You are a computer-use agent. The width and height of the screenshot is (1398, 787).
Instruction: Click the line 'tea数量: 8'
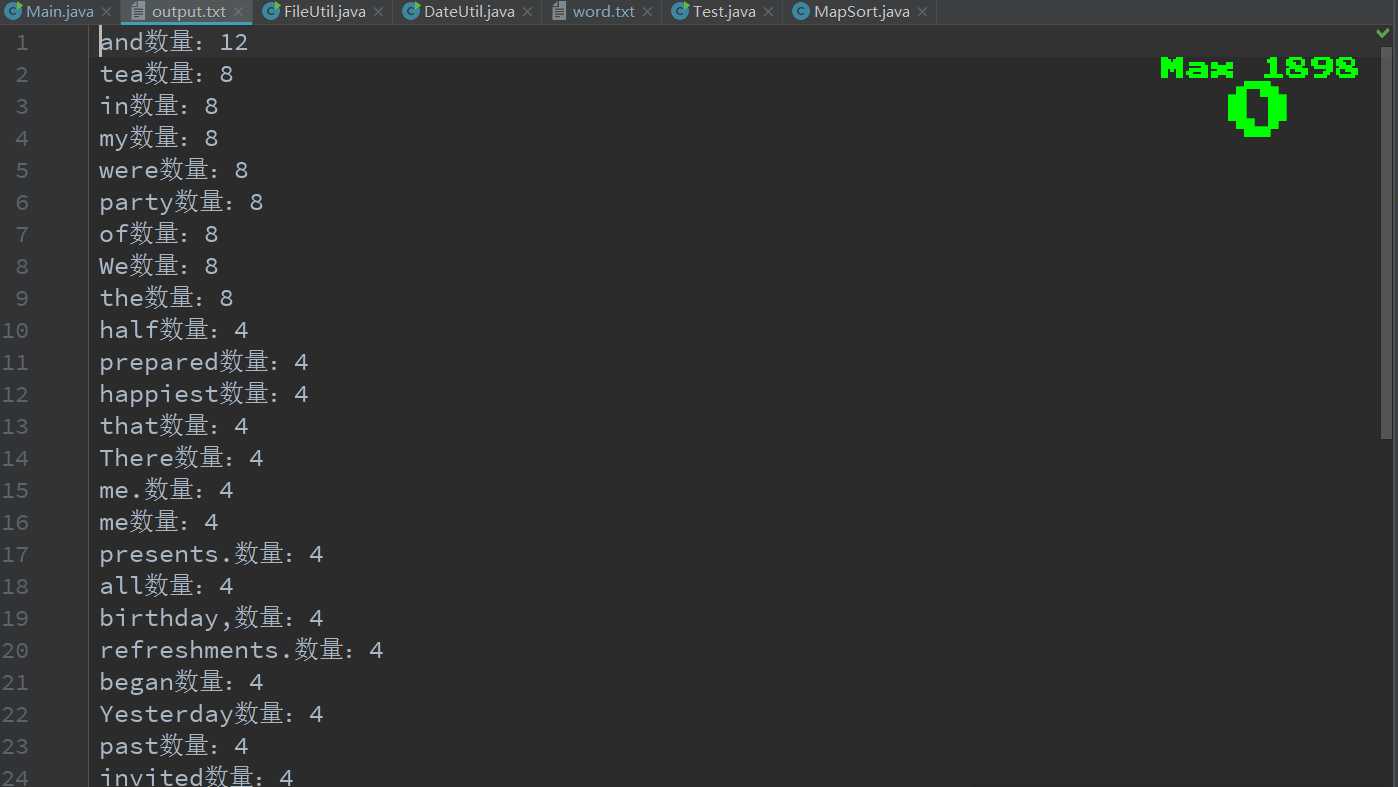[166, 74]
